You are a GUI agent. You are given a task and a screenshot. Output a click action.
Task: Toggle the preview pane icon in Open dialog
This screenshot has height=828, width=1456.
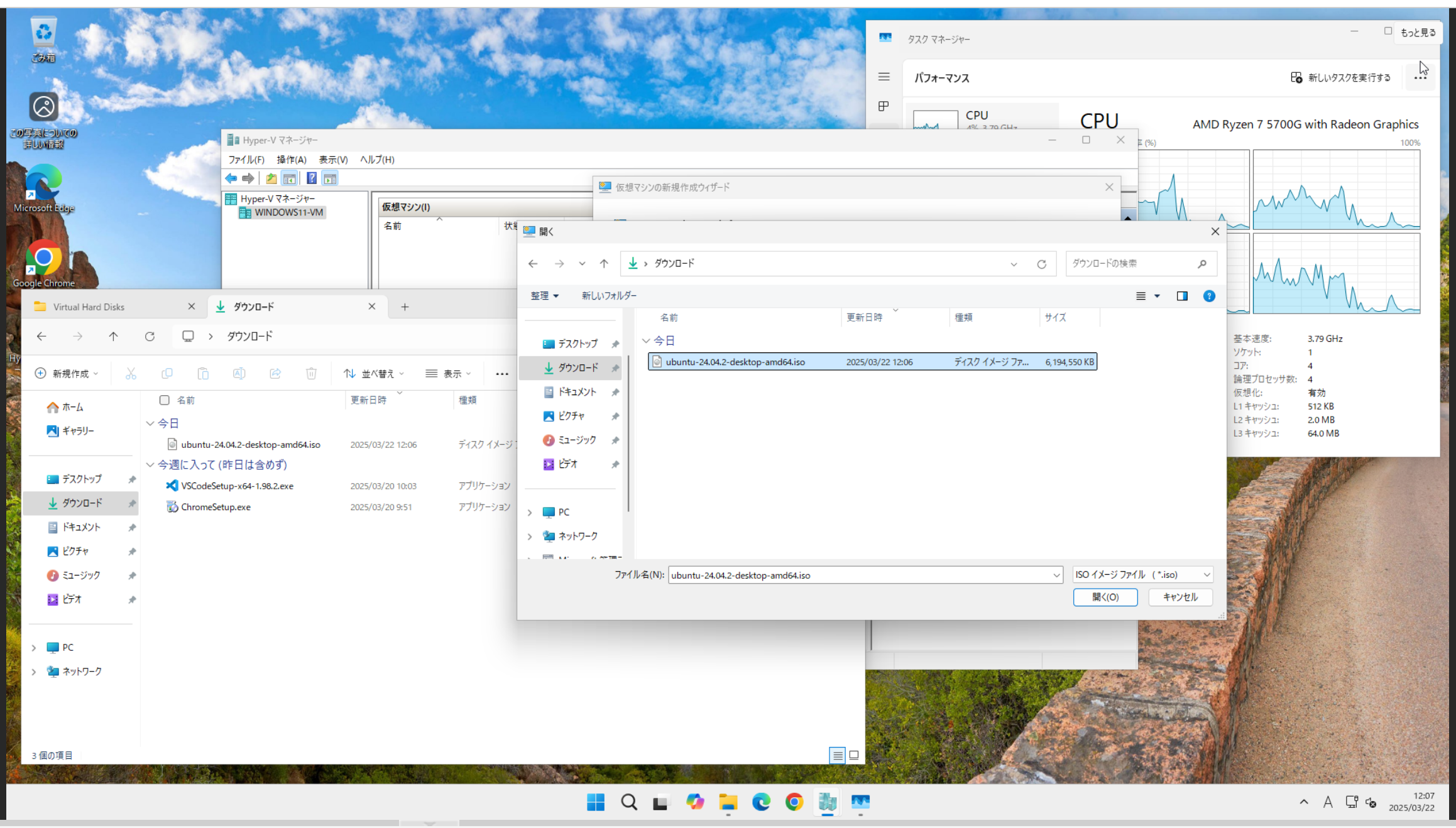[x=1181, y=296]
